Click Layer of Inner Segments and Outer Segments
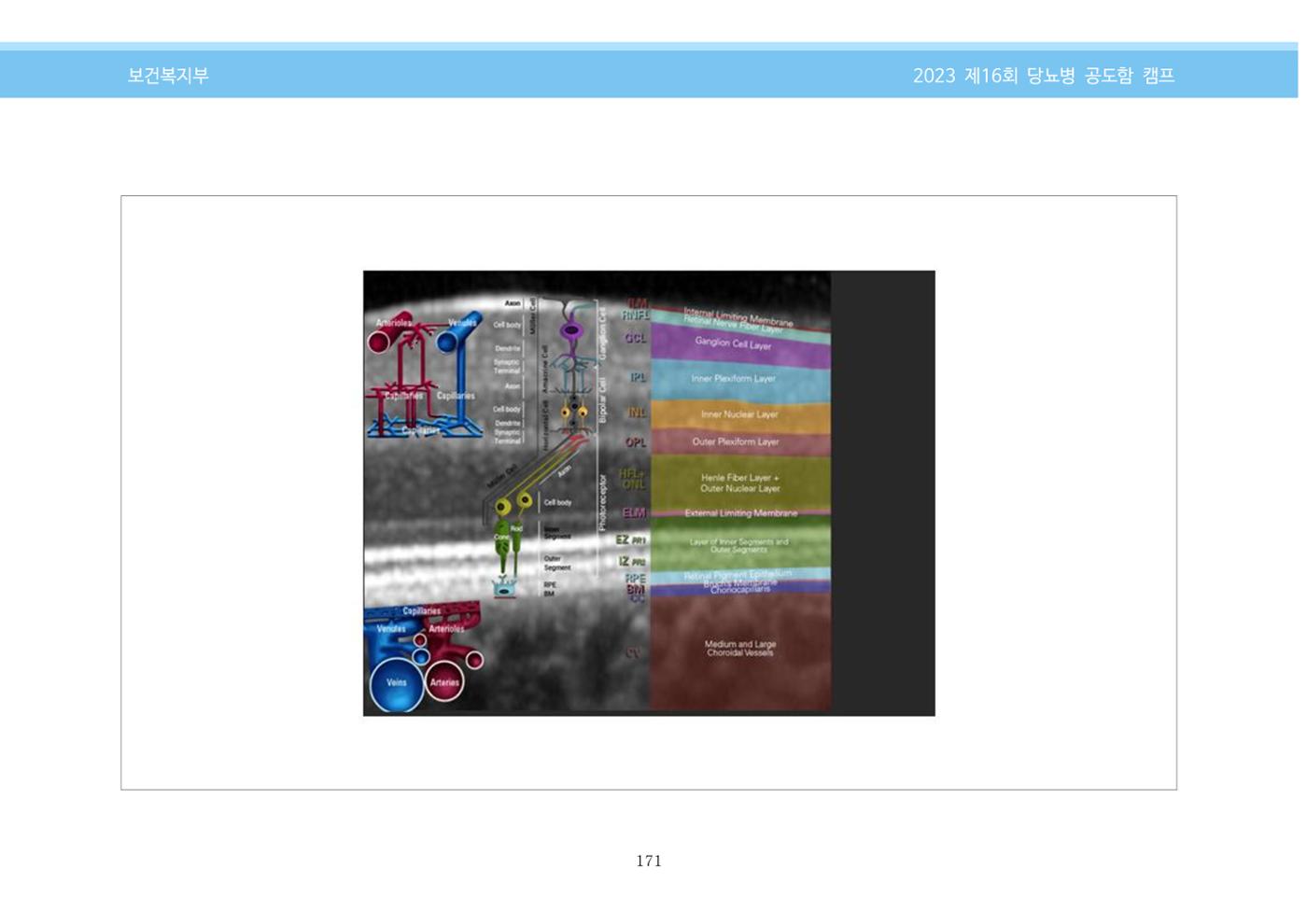Screen dimensions: 1307x924 (x=738, y=545)
